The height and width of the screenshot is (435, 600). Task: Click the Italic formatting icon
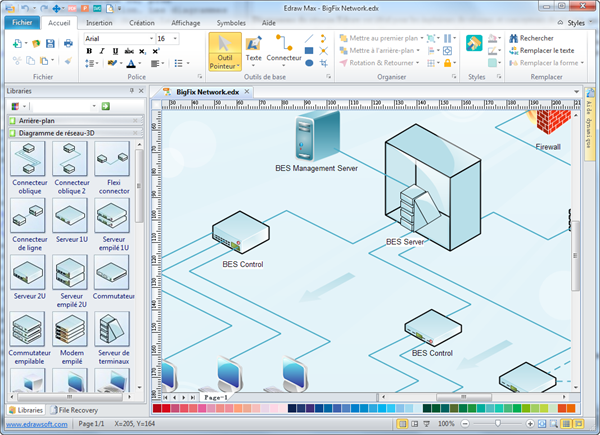pyautogui.click(x=102, y=51)
